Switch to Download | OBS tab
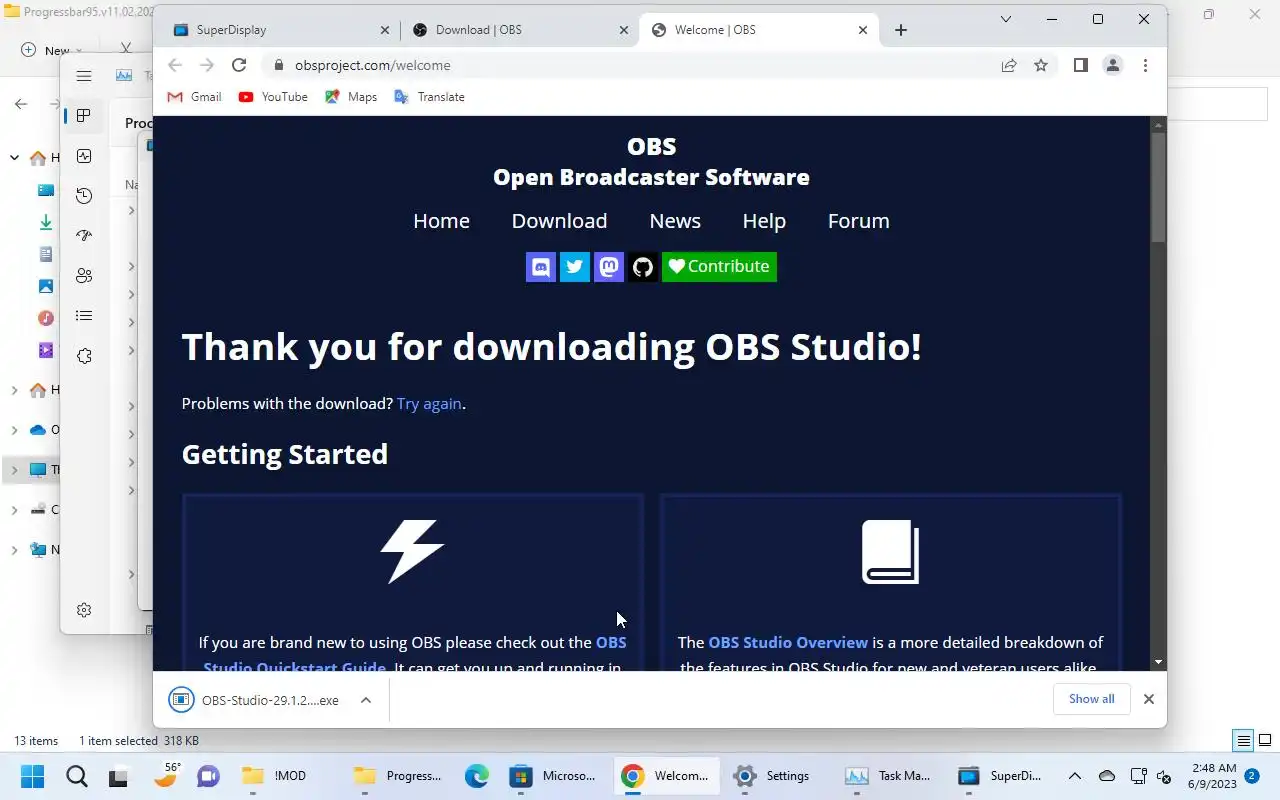This screenshot has width=1280, height=800. [520, 30]
